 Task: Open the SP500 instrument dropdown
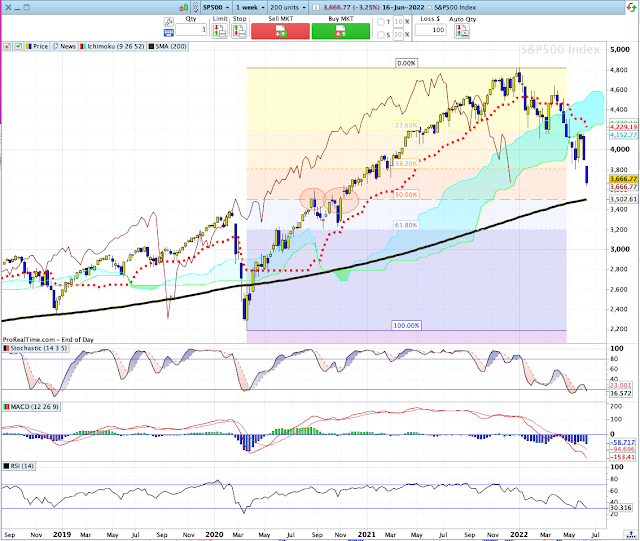(x=216, y=7)
